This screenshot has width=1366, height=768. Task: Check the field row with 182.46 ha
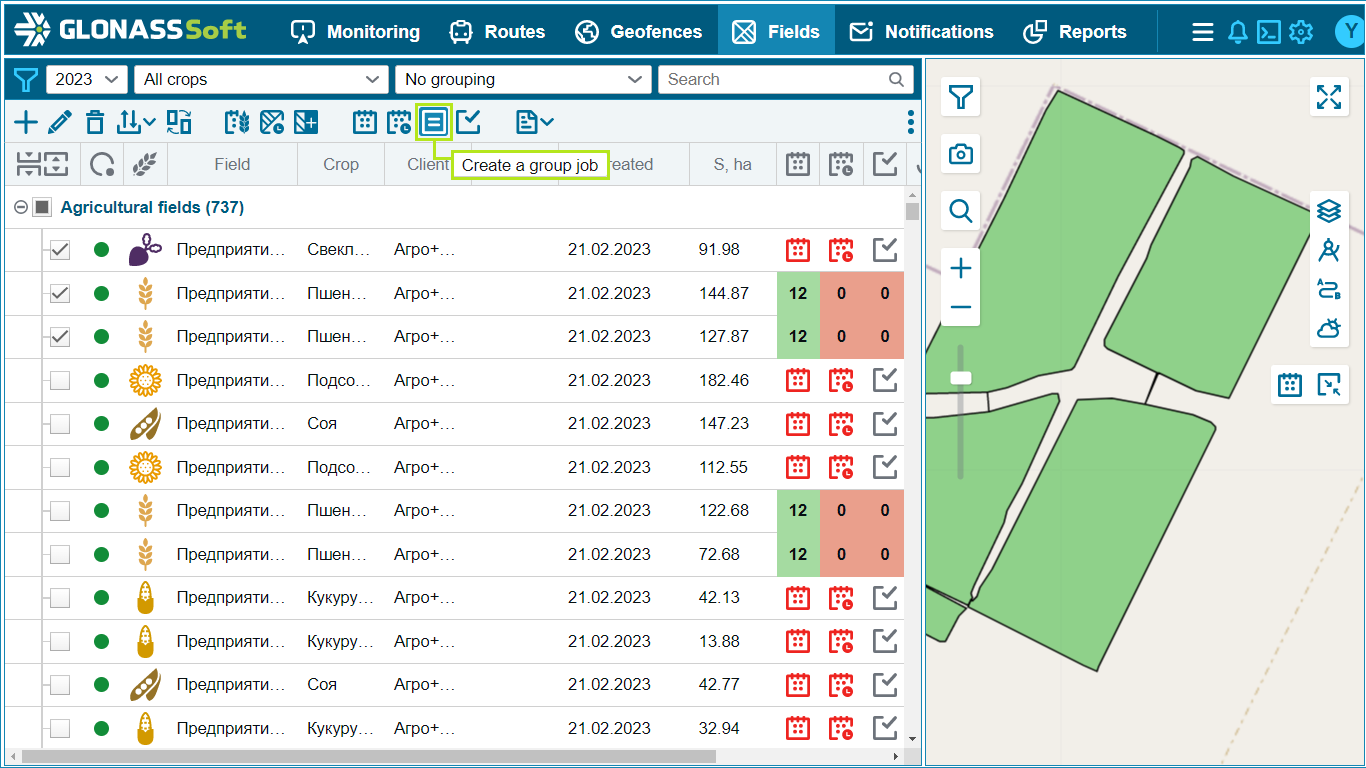pyautogui.click(x=60, y=380)
